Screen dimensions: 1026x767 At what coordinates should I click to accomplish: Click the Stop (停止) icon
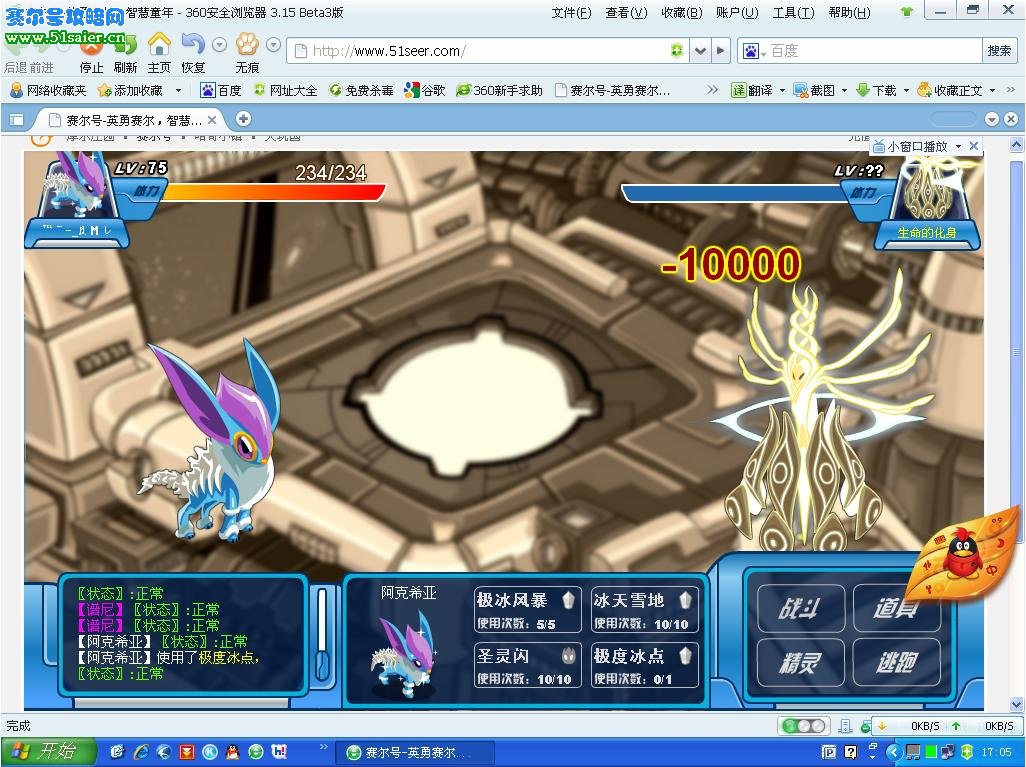coord(92,45)
